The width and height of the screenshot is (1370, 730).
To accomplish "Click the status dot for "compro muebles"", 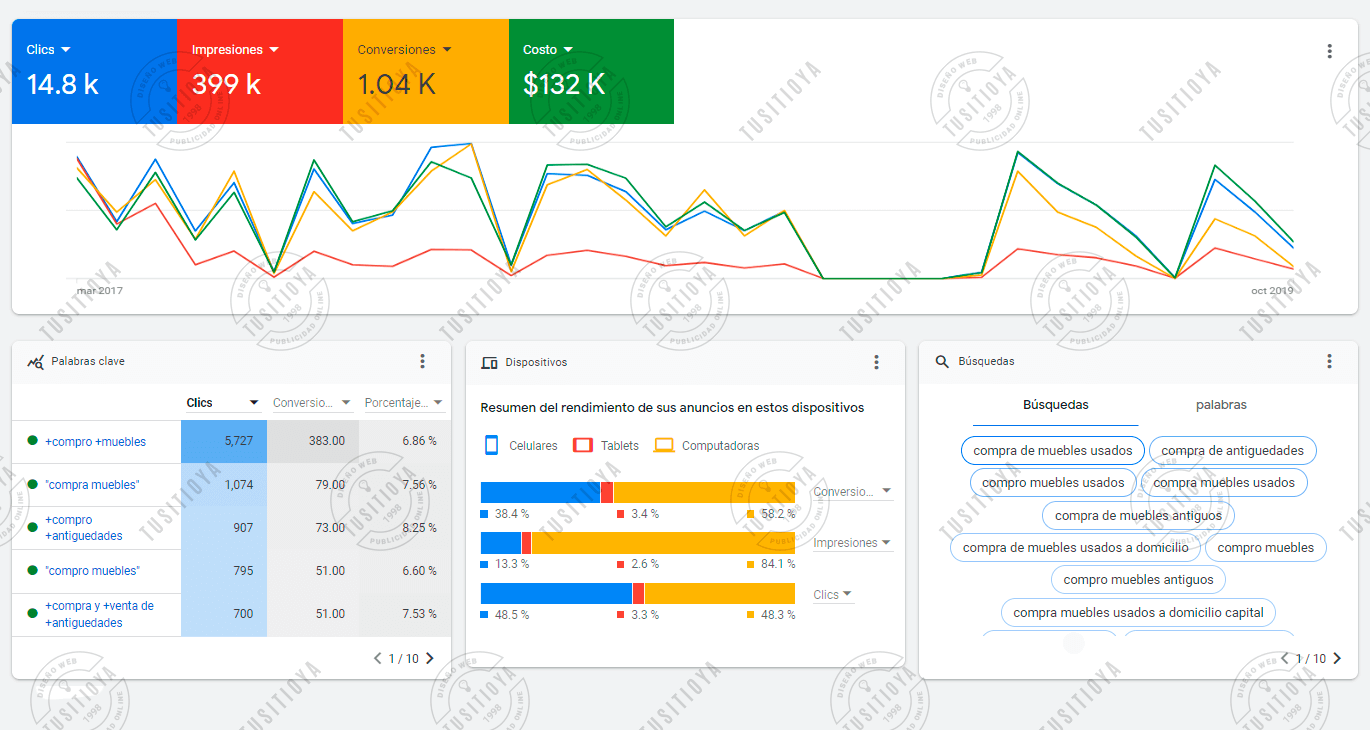I will [32, 570].
